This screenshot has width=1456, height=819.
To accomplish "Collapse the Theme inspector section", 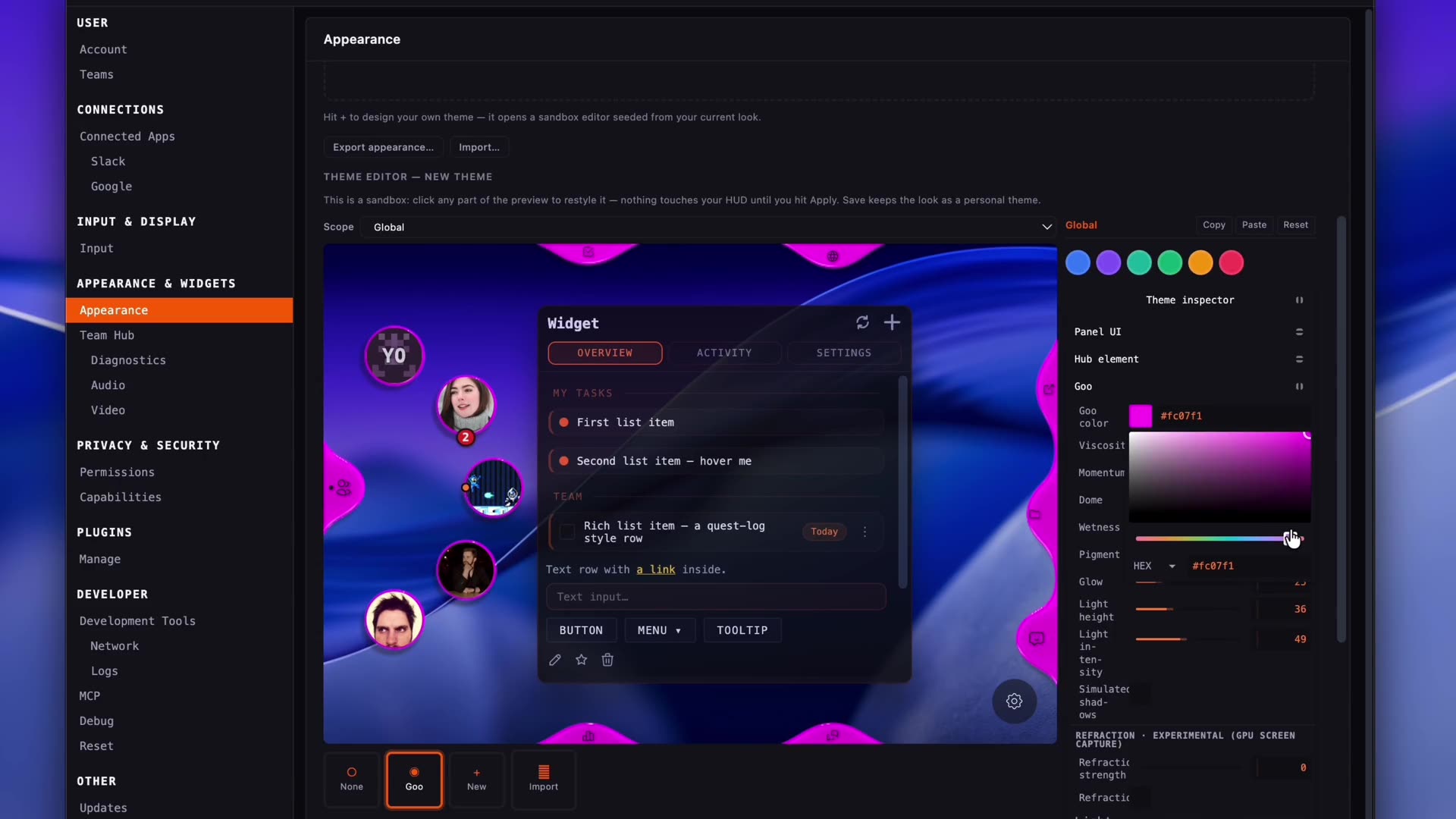I will tap(1299, 300).
